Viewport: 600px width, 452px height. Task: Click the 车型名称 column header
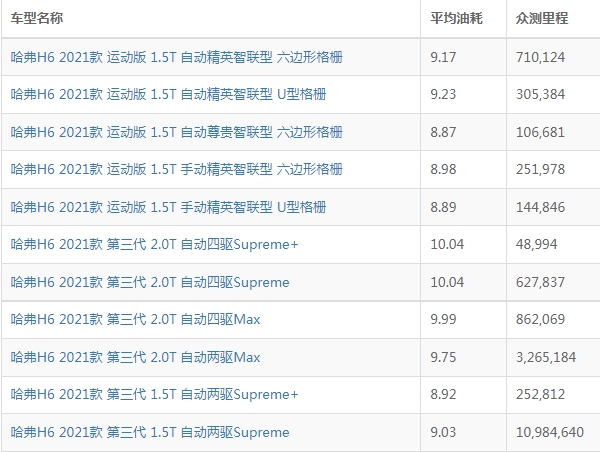coord(37,18)
